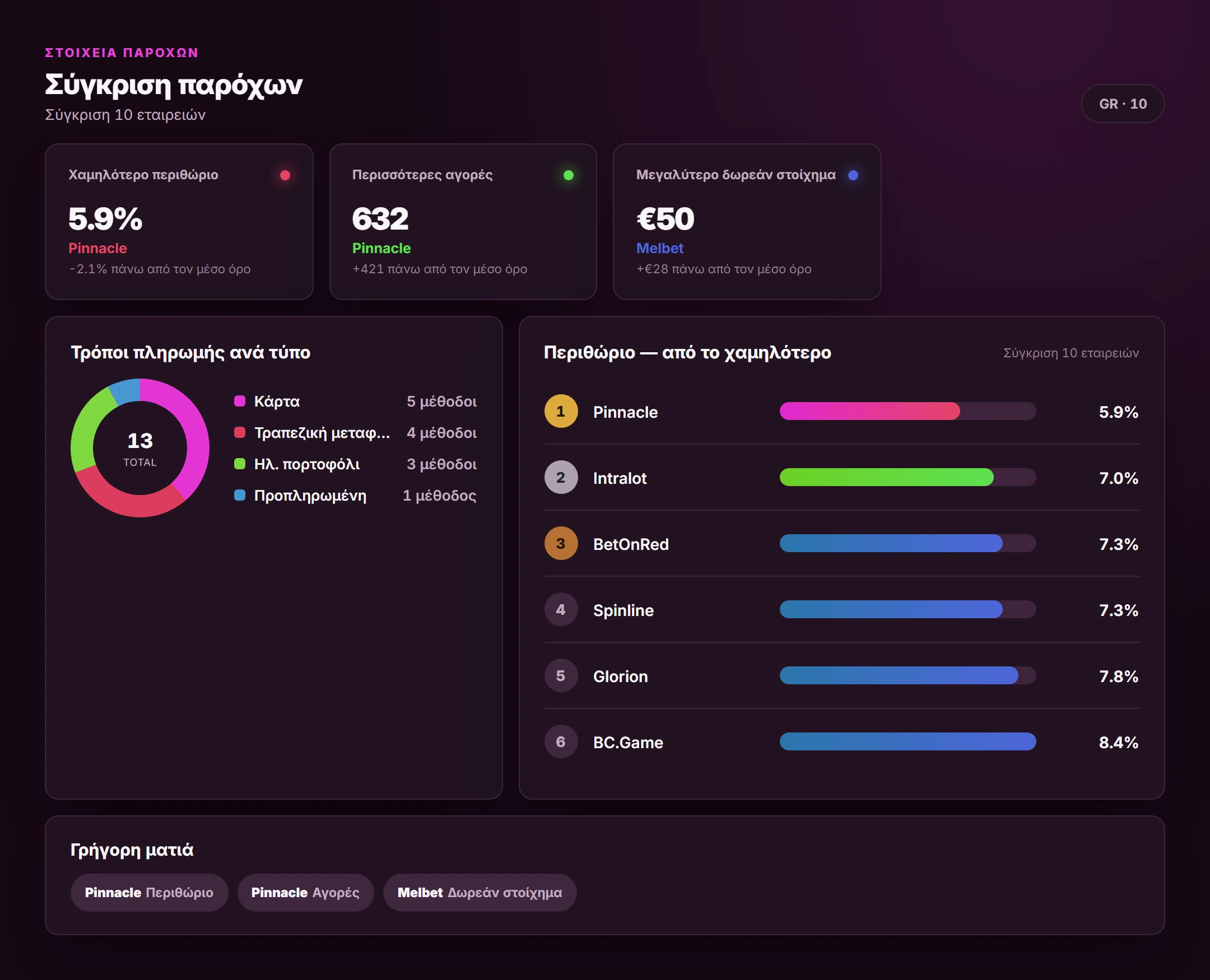Click the 7.0% value for Intralot

coord(1119,478)
